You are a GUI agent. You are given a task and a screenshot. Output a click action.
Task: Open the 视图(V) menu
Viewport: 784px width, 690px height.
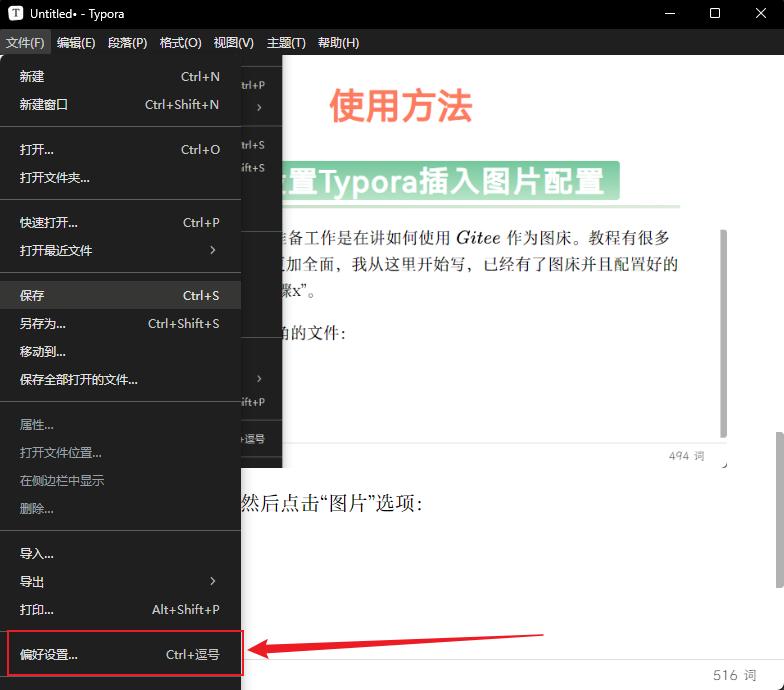[x=234, y=42]
